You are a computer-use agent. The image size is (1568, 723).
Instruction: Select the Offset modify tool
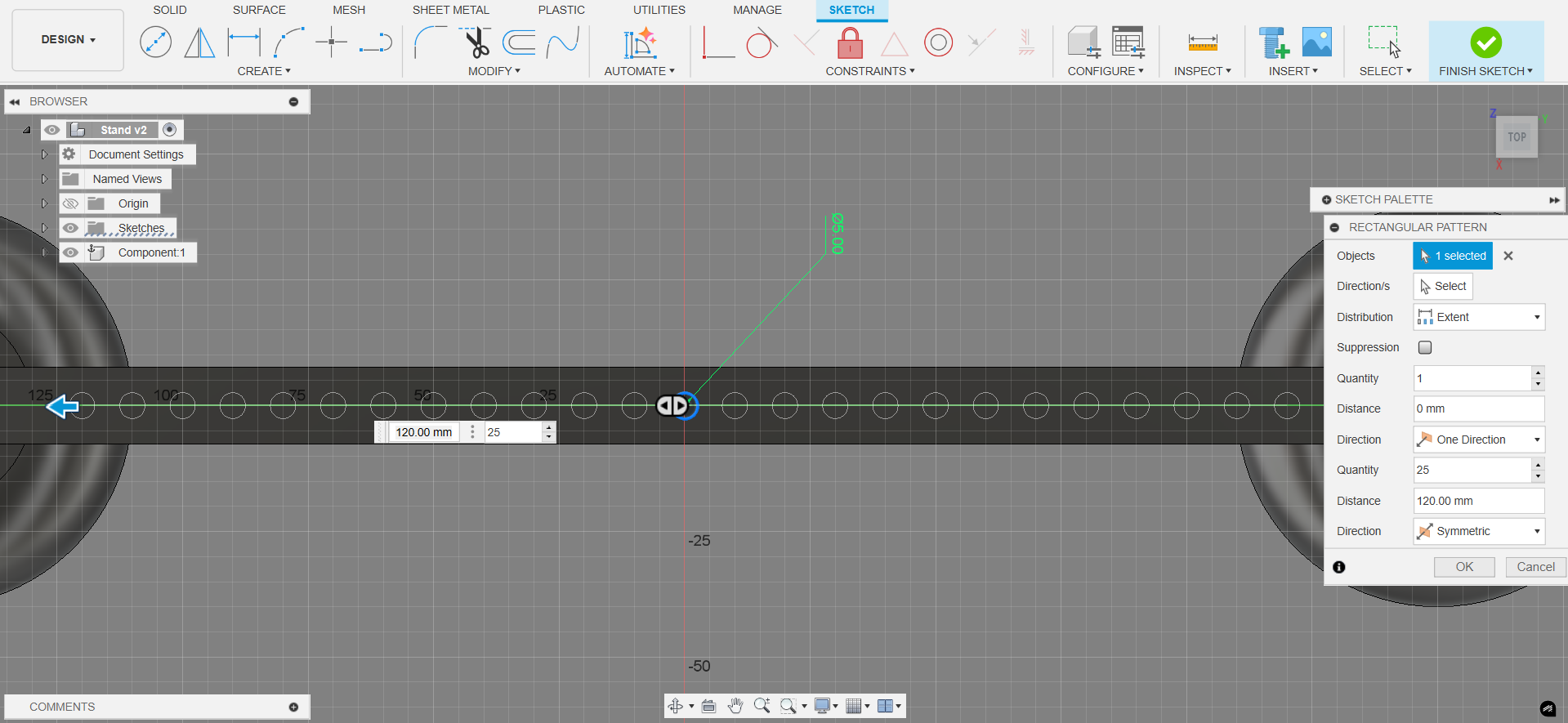point(519,42)
